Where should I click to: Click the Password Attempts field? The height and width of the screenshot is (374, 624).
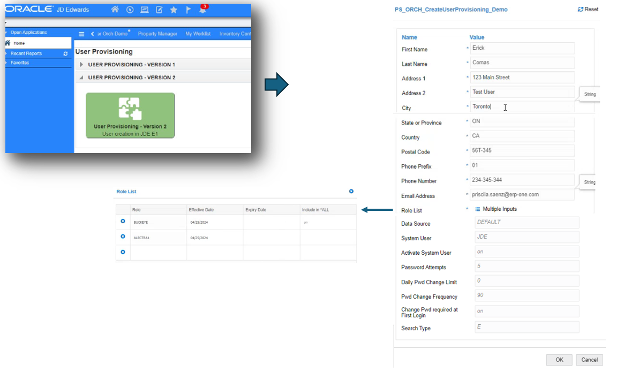(527, 266)
